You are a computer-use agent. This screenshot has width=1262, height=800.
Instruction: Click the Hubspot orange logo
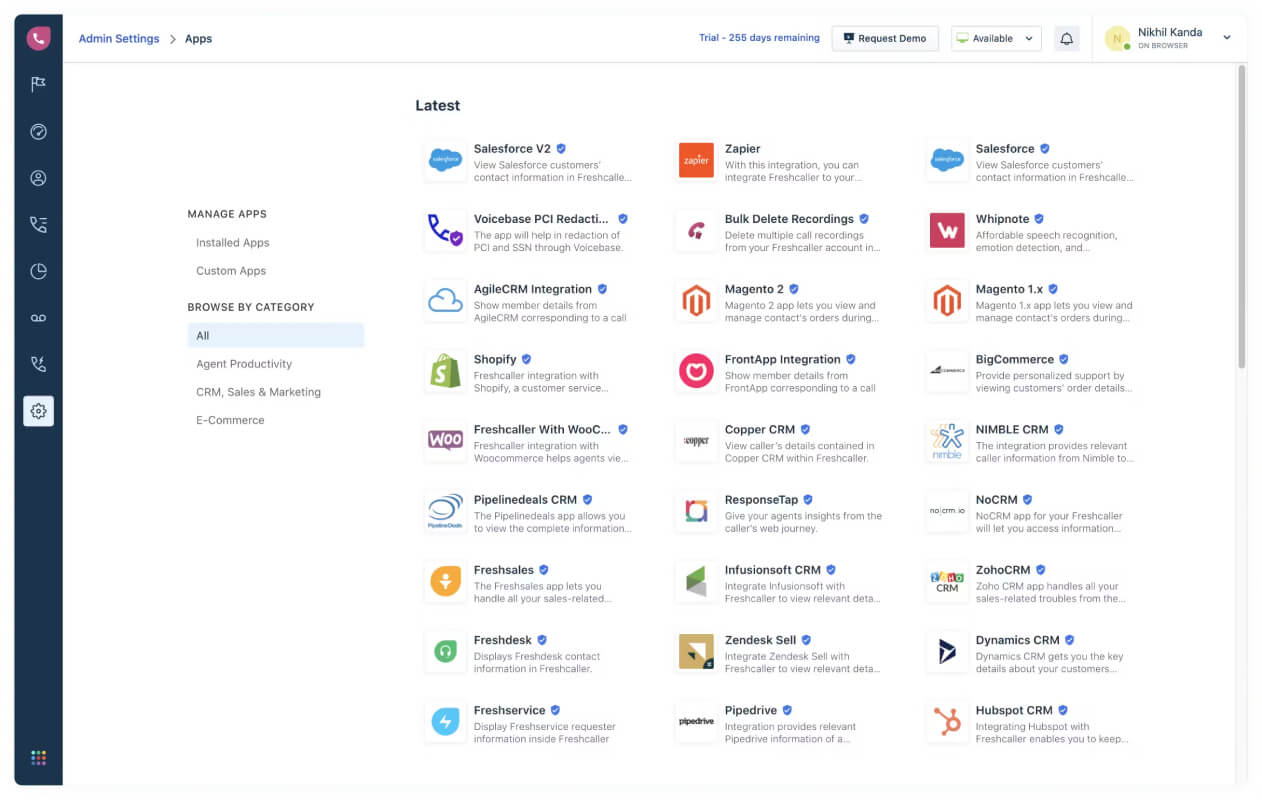947,722
